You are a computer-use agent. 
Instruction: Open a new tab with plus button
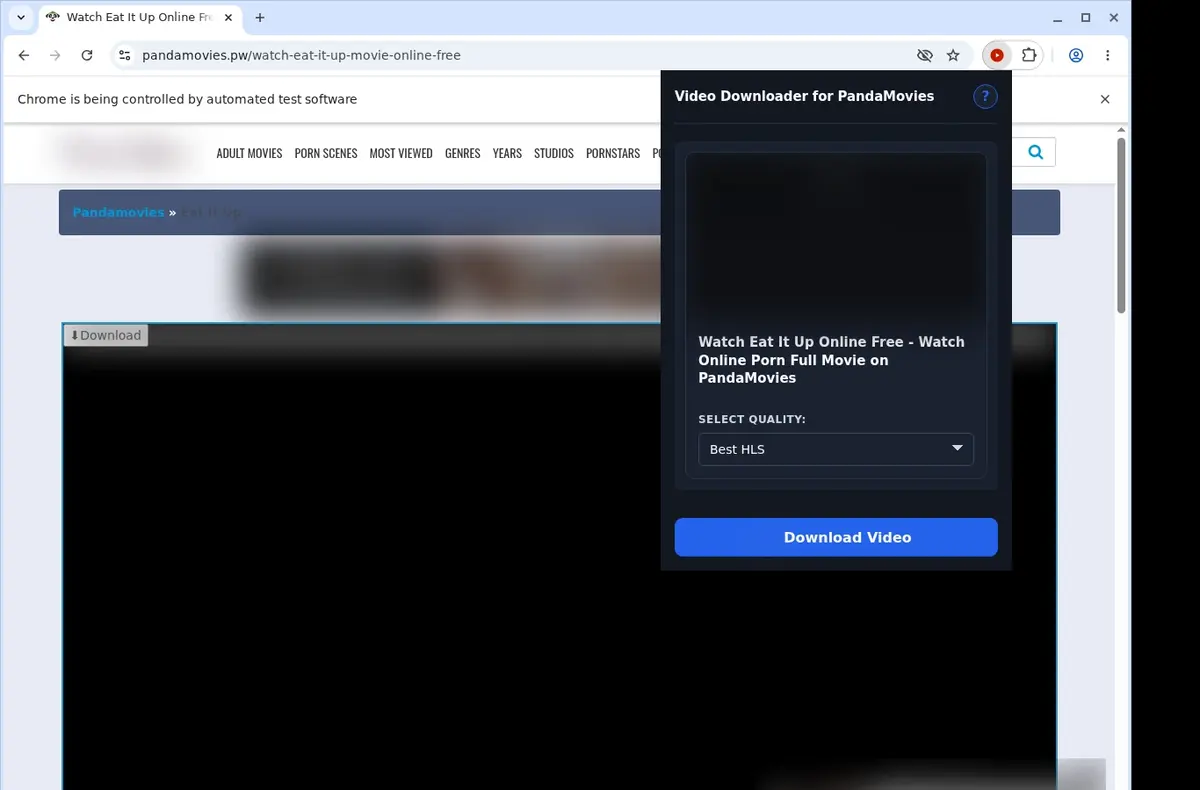click(260, 18)
